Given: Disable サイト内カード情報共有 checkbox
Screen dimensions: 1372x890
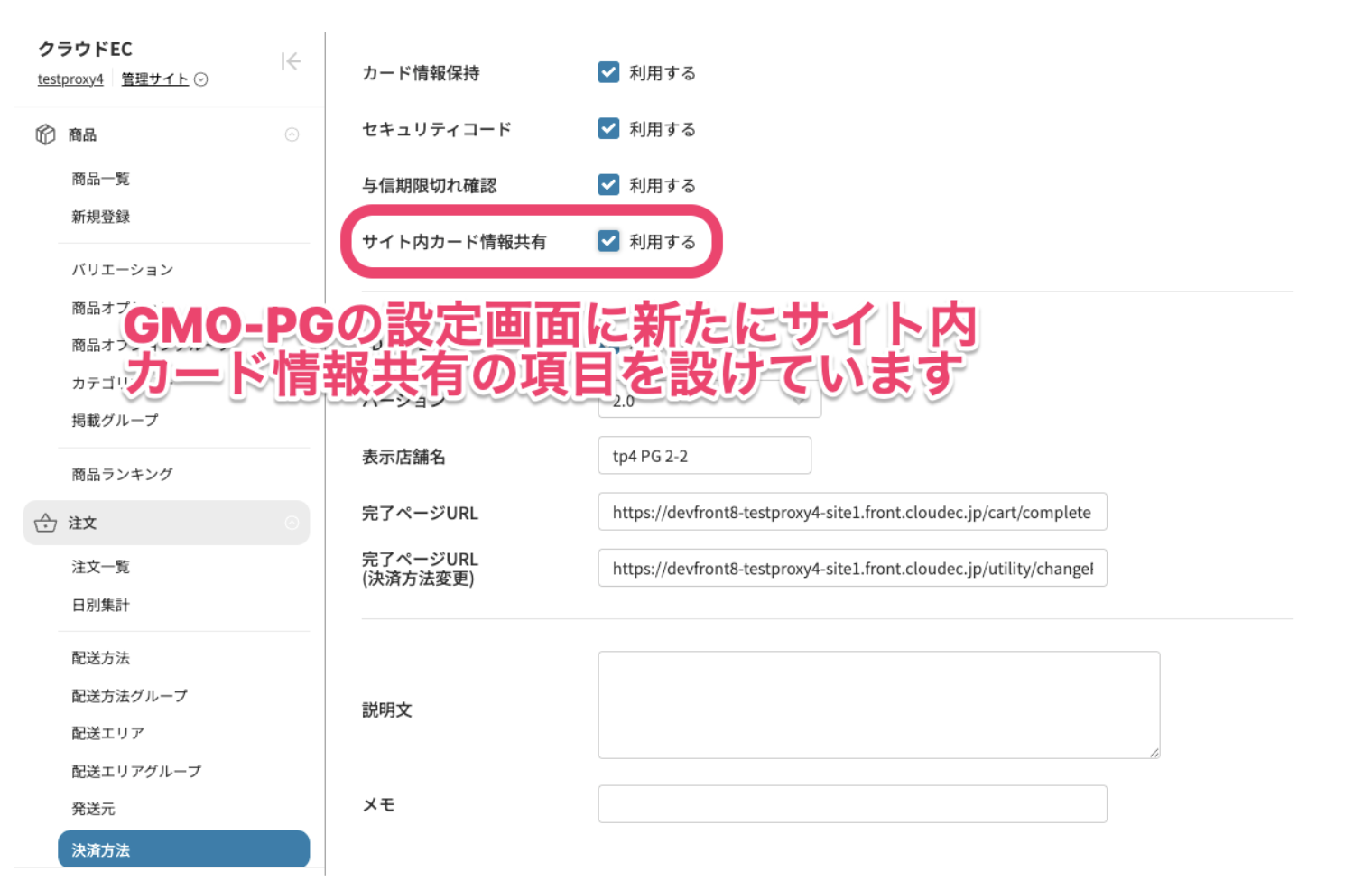Looking at the screenshot, I should 608,241.
